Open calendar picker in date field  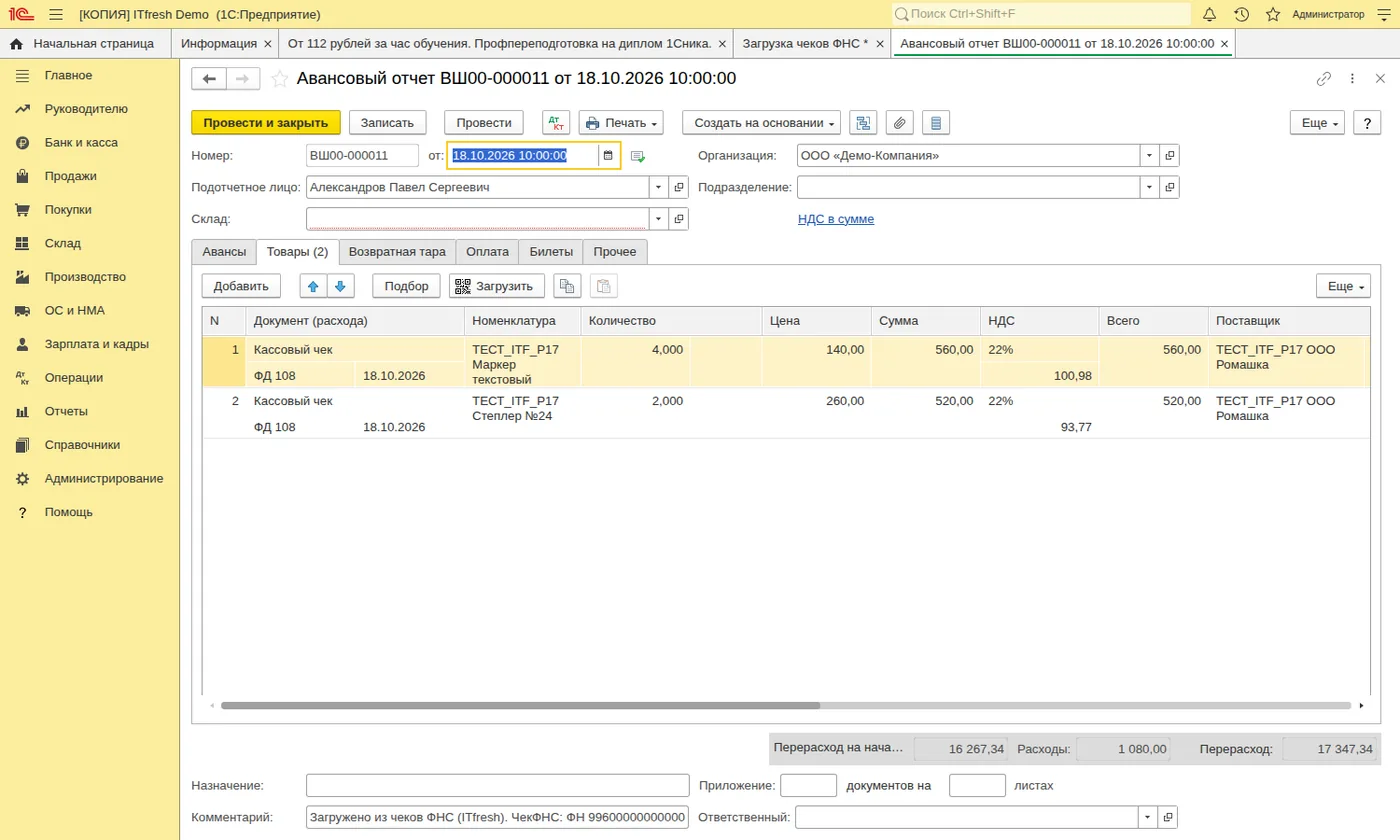pos(608,155)
